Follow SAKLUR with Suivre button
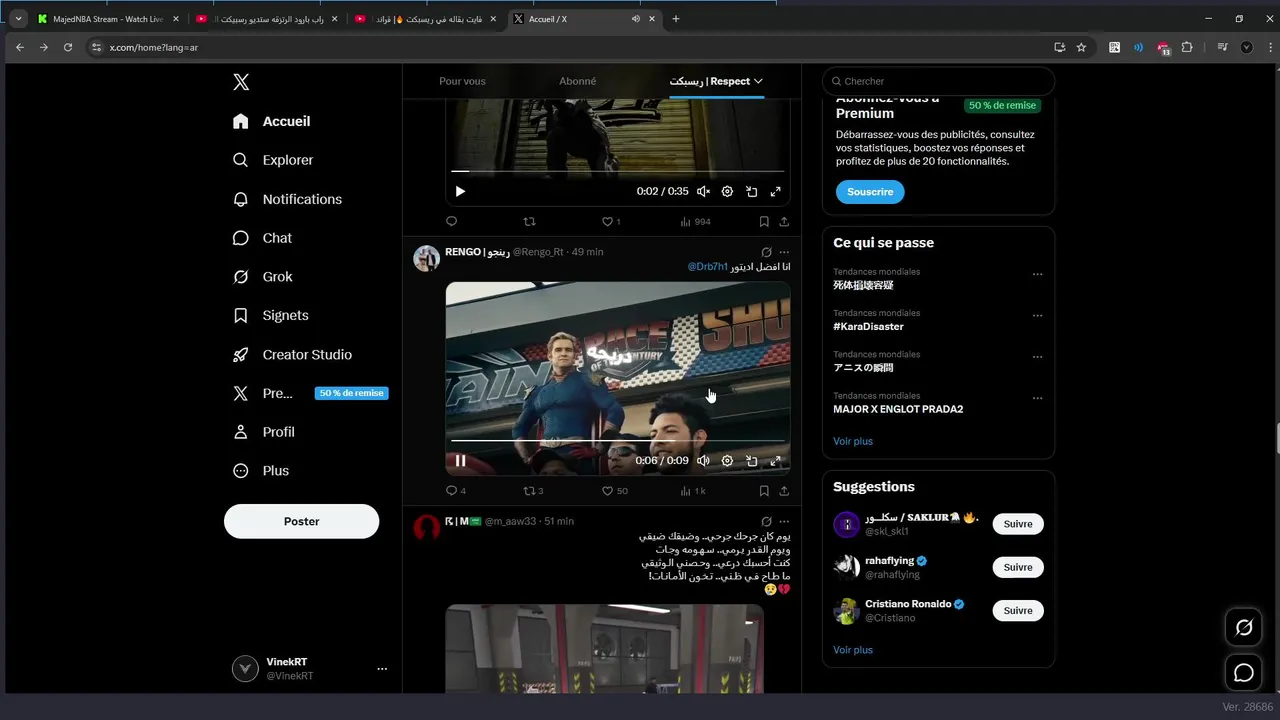Screen dimensions: 1280x720 [1018, 524]
